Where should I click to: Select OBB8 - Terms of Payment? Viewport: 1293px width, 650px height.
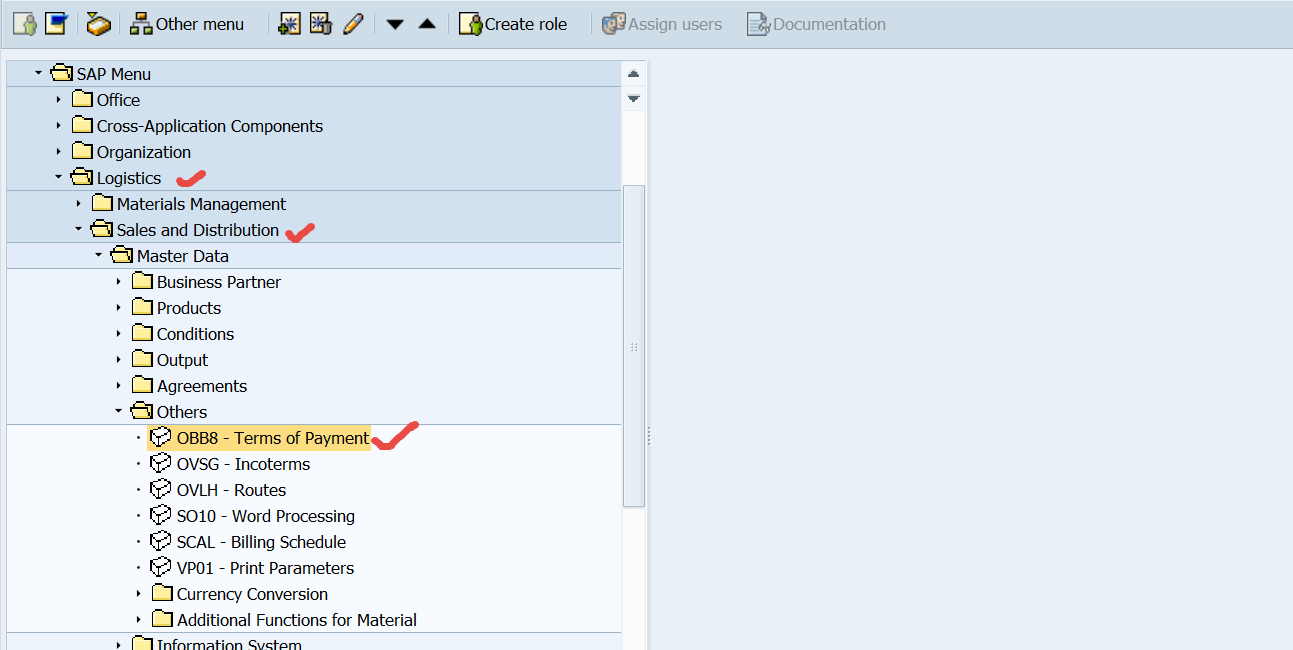click(273, 438)
